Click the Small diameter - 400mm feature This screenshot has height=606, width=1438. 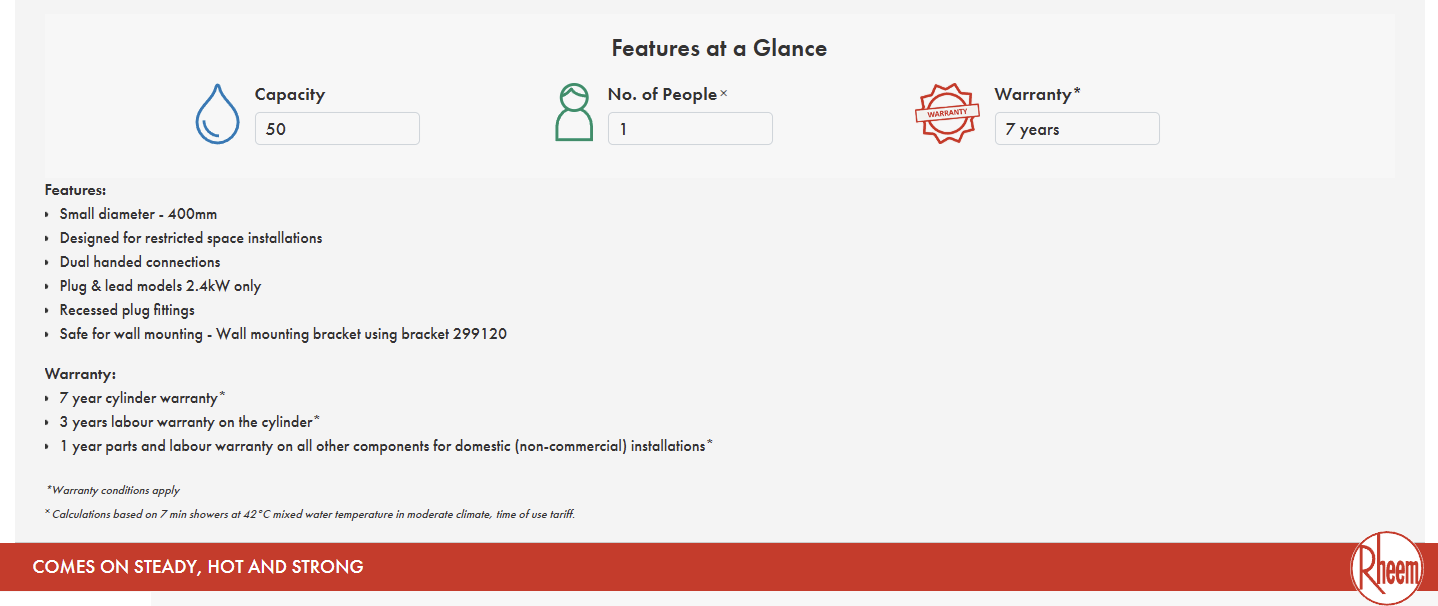[x=138, y=214]
